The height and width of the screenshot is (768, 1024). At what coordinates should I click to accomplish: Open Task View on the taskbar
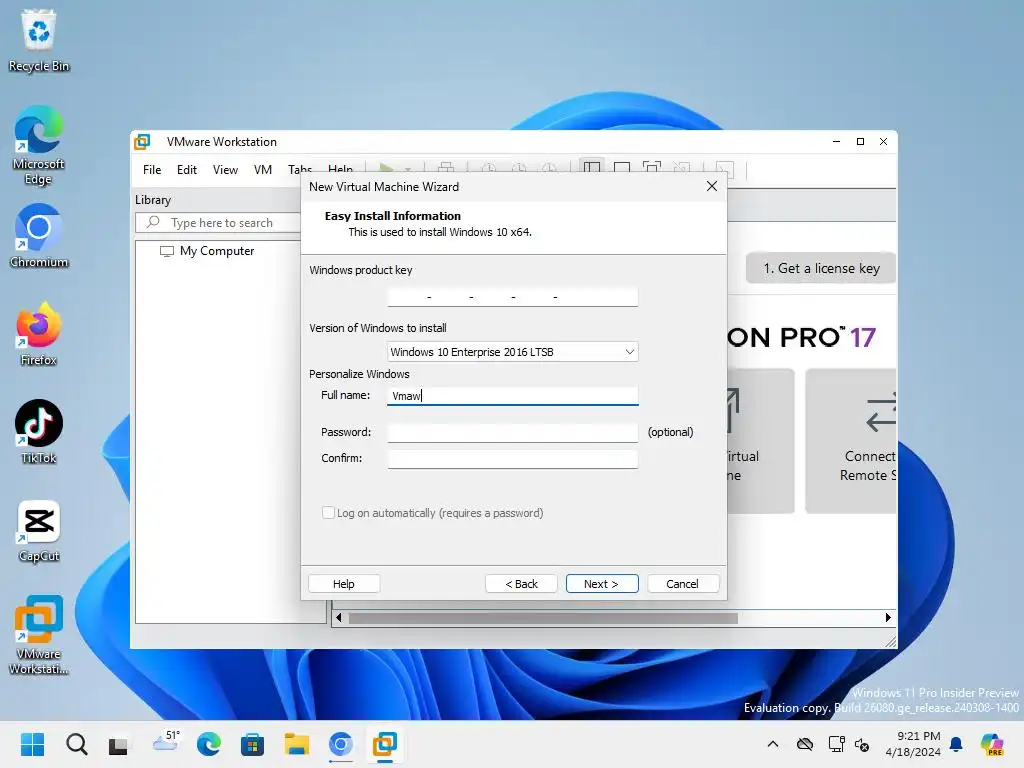(x=118, y=744)
